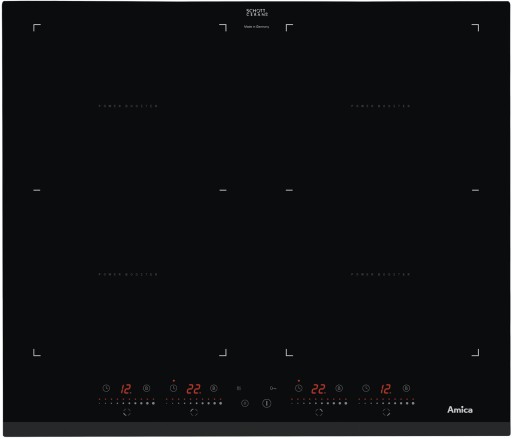Tap the power slider under the left 22 display
The width and height of the screenshot is (512, 439).
coord(194,401)
